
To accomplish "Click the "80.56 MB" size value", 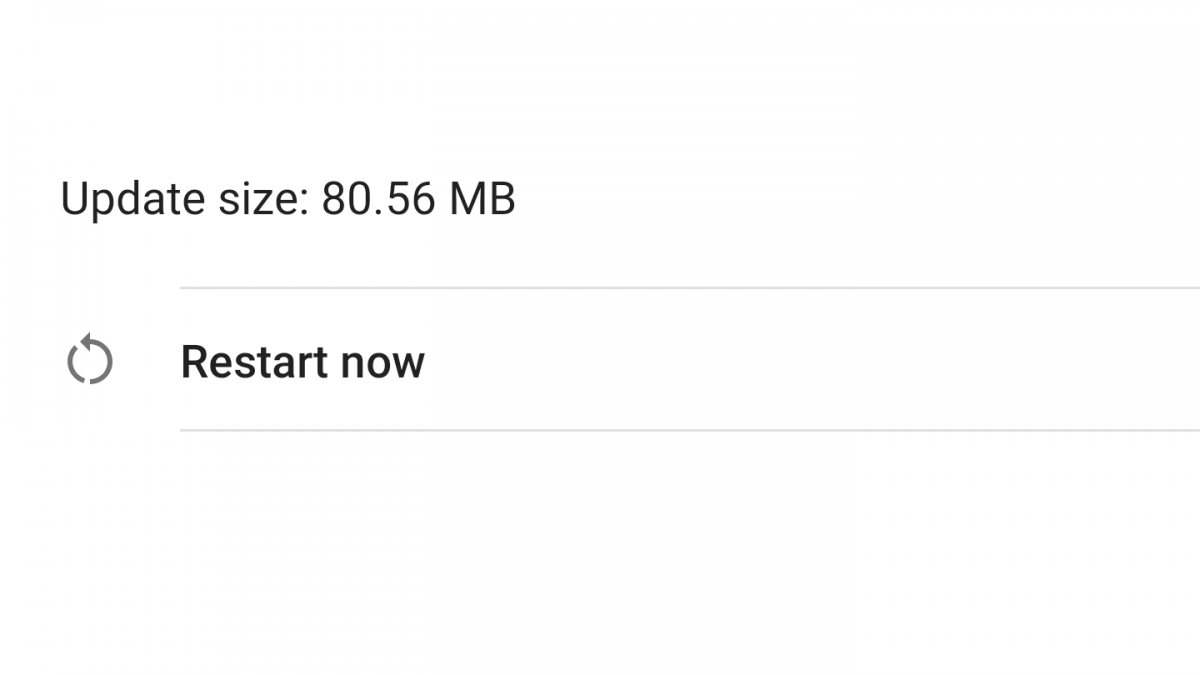I will [418, 199].
